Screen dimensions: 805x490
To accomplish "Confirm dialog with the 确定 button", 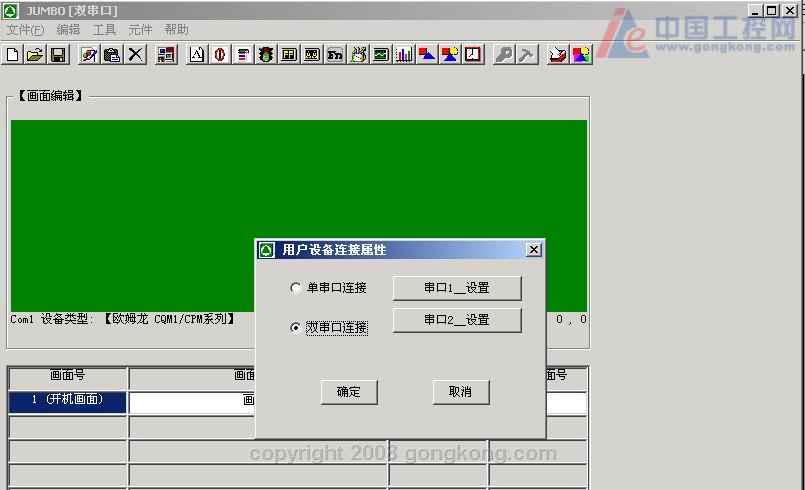I will (349, 392).
